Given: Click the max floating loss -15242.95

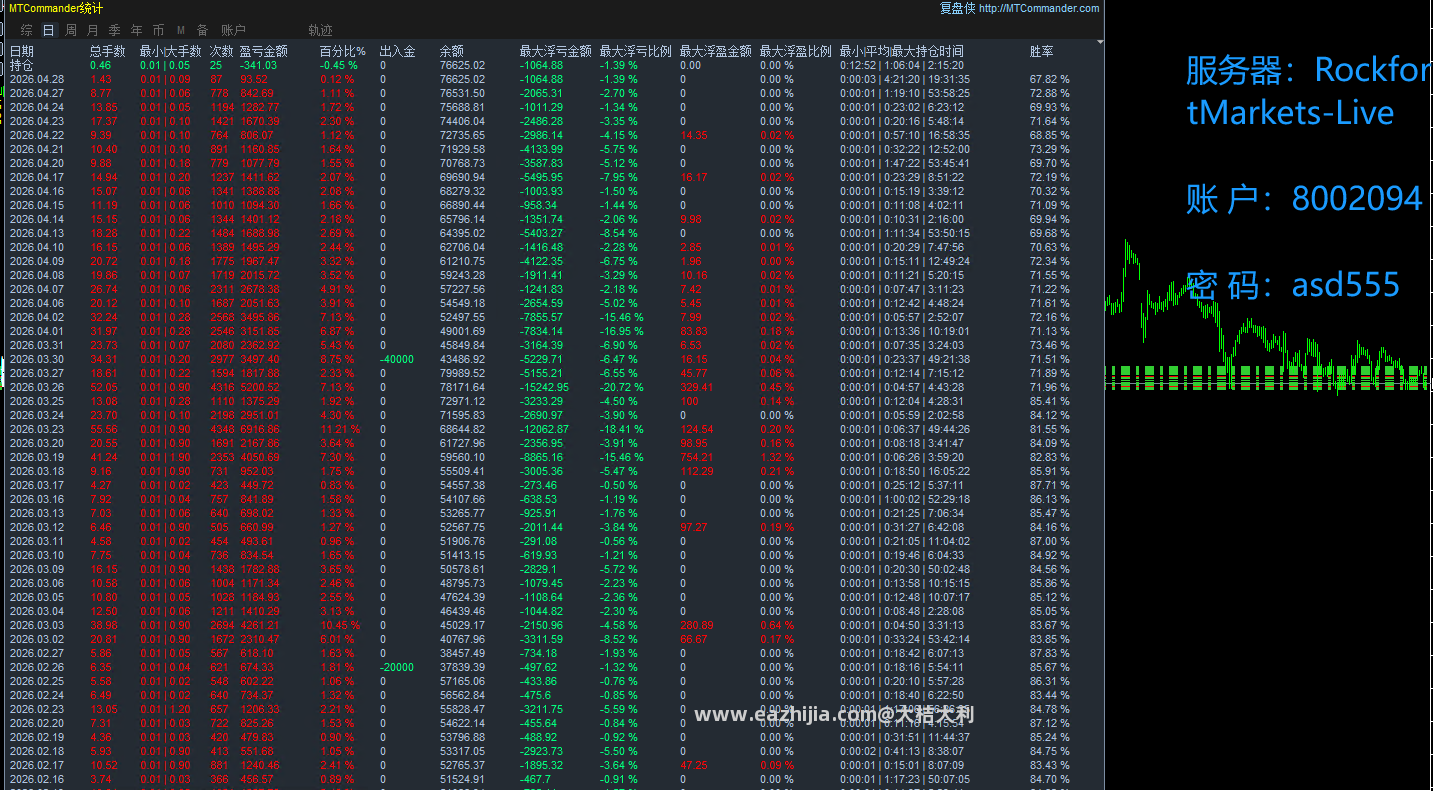Looking at the screenshot, I should pos(545,387).
